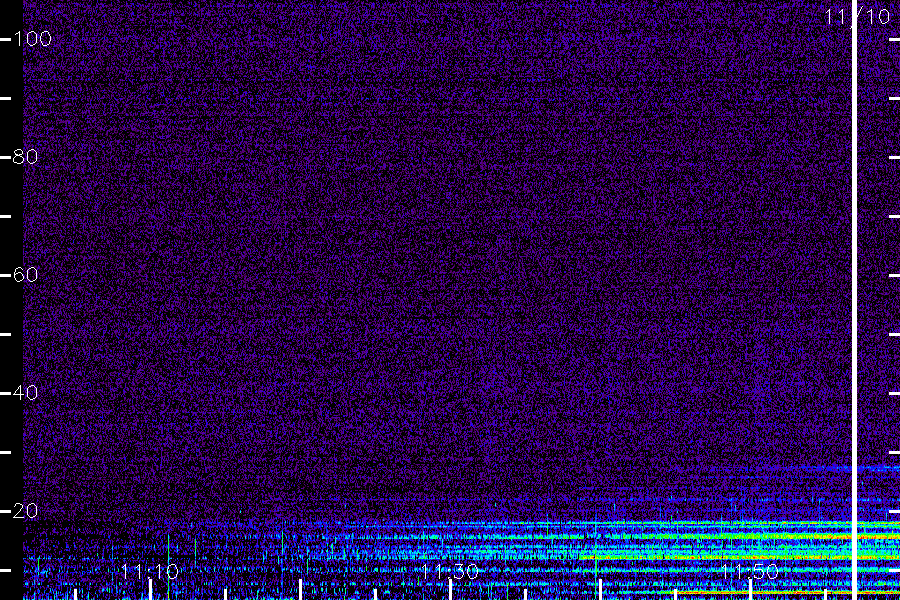
Task: Click the vertical white date marker line
Action: click(x=854, y=300)
